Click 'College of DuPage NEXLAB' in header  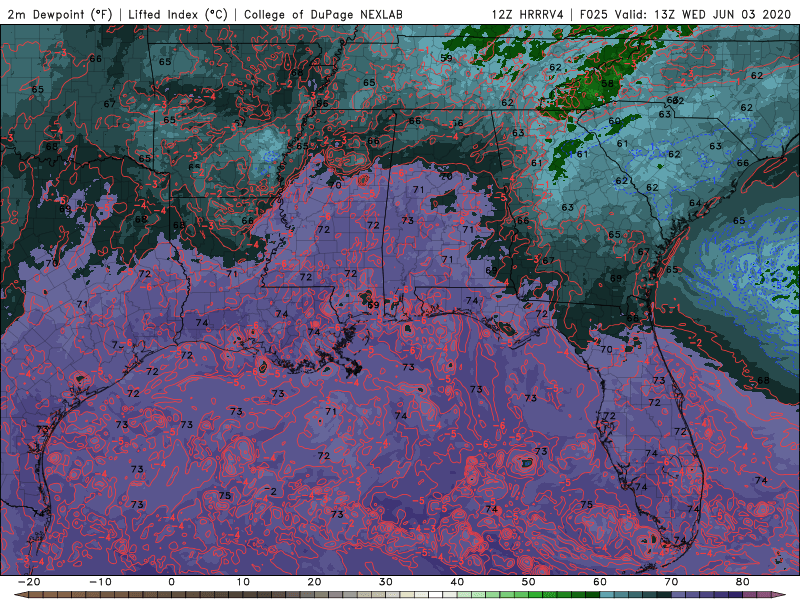(323, 15)
